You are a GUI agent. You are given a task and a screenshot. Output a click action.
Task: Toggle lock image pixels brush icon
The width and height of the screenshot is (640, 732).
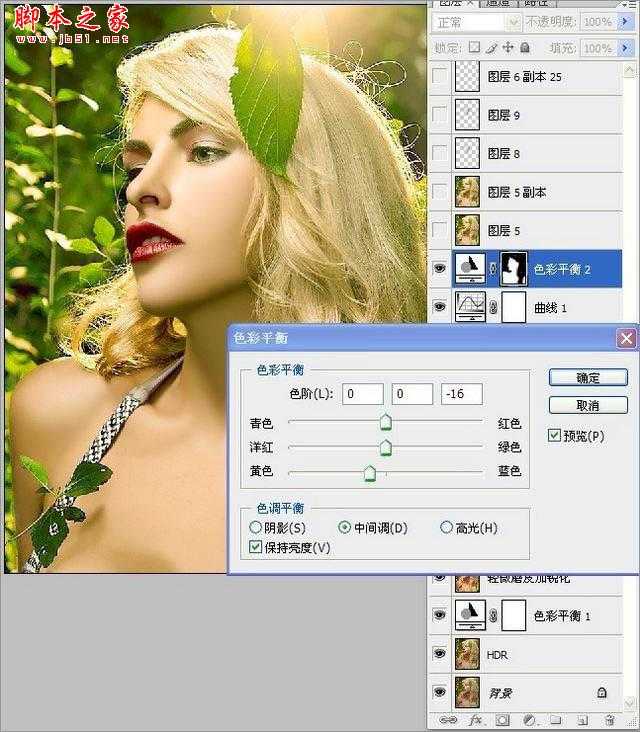click(492, 47)
